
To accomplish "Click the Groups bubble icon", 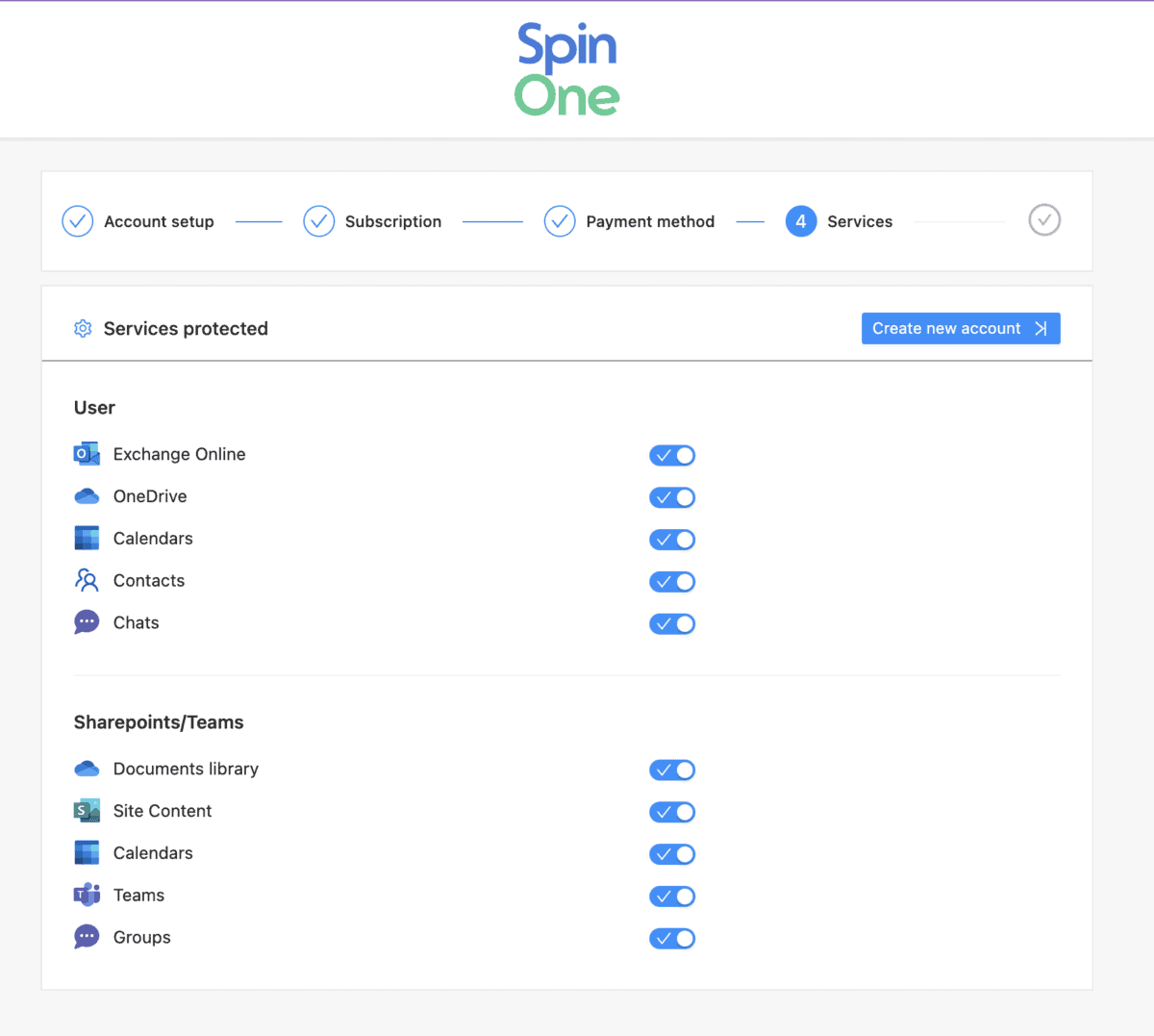I will click(x=87, y=937).
